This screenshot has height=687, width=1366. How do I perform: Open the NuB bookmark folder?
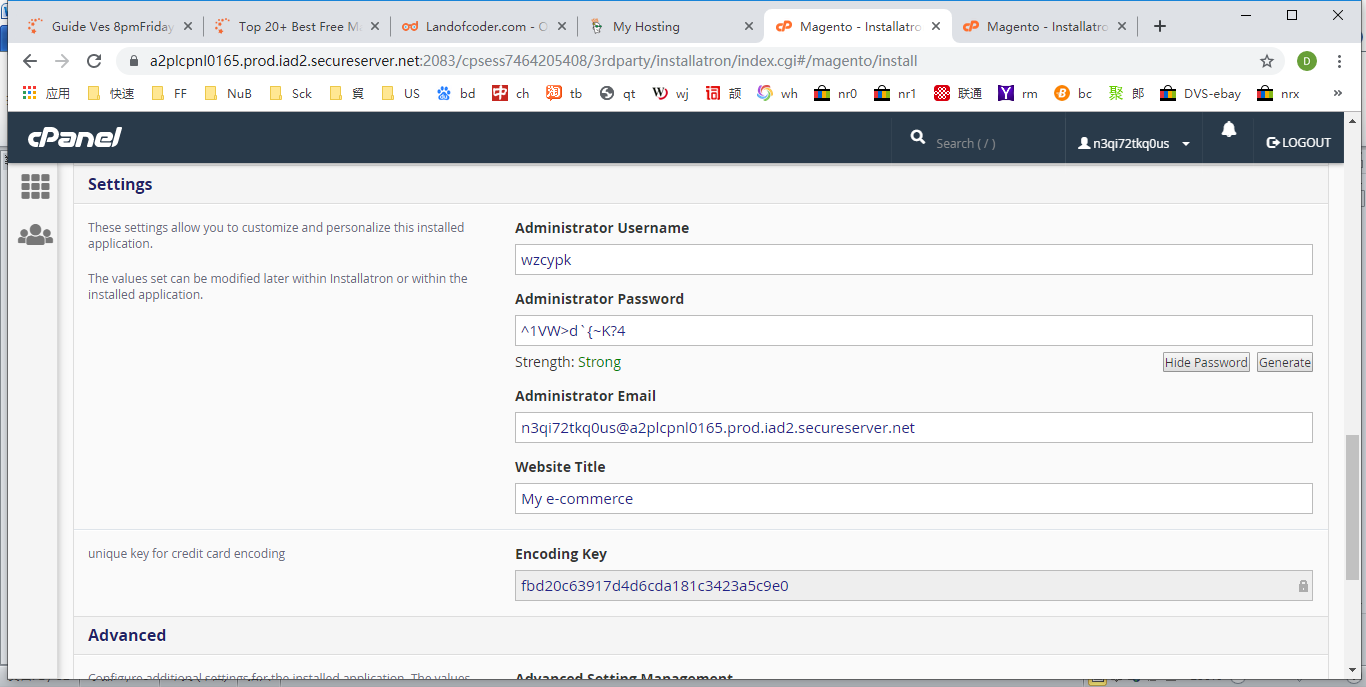pyautogui.click(x=228, y=93)
